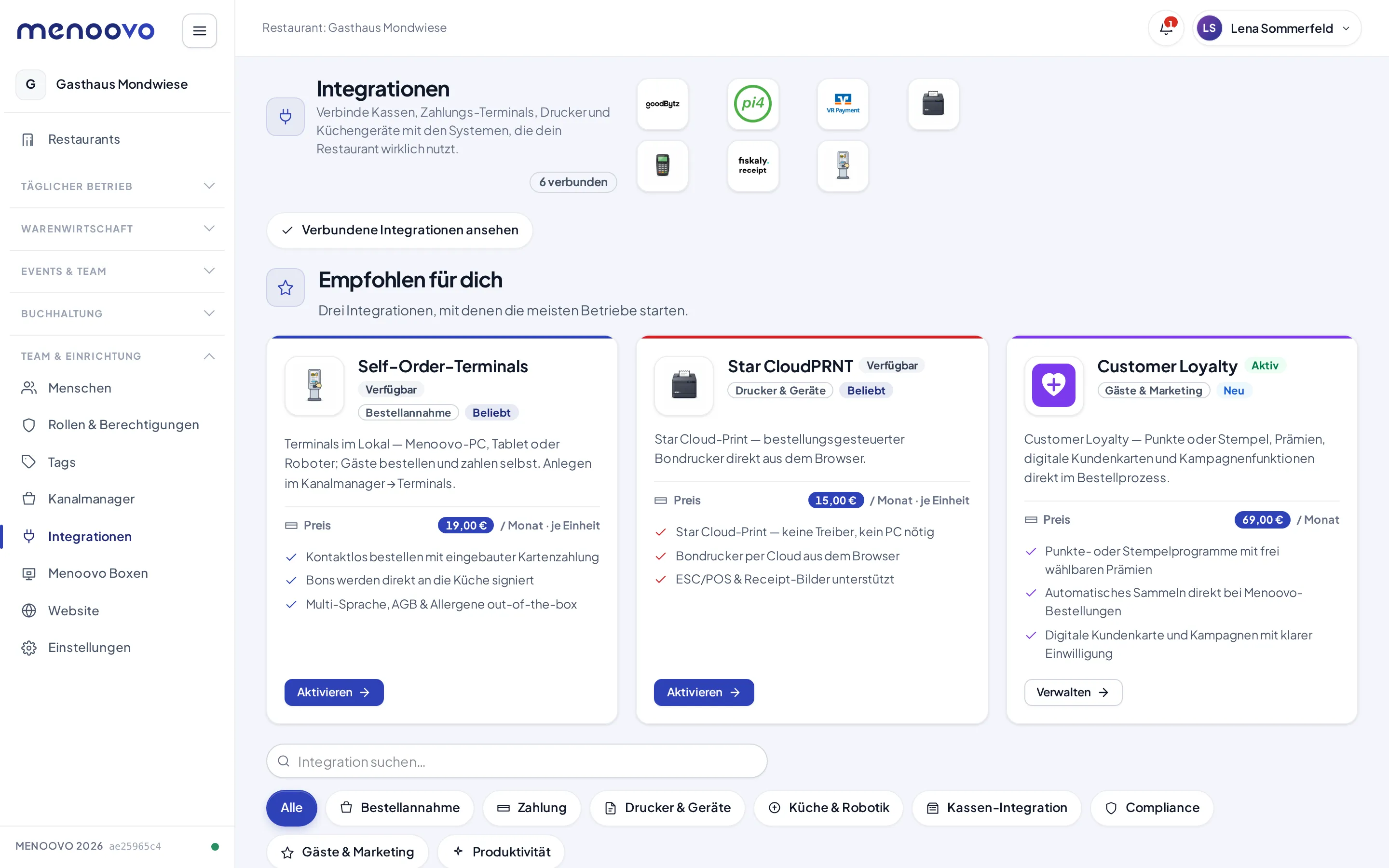
Task: Click the self-order kiosk tile in header
Action: 843,166
